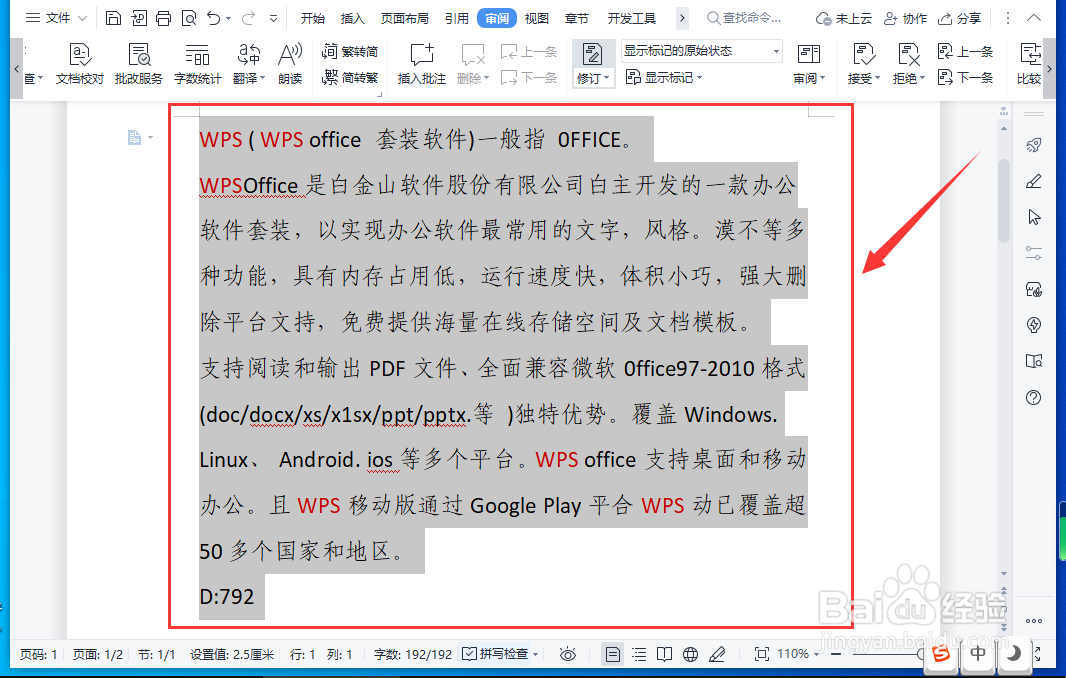Click the Save icon in quick access toolbar
This screenshot has height=678, width=1066.
[x=114, y=18]
